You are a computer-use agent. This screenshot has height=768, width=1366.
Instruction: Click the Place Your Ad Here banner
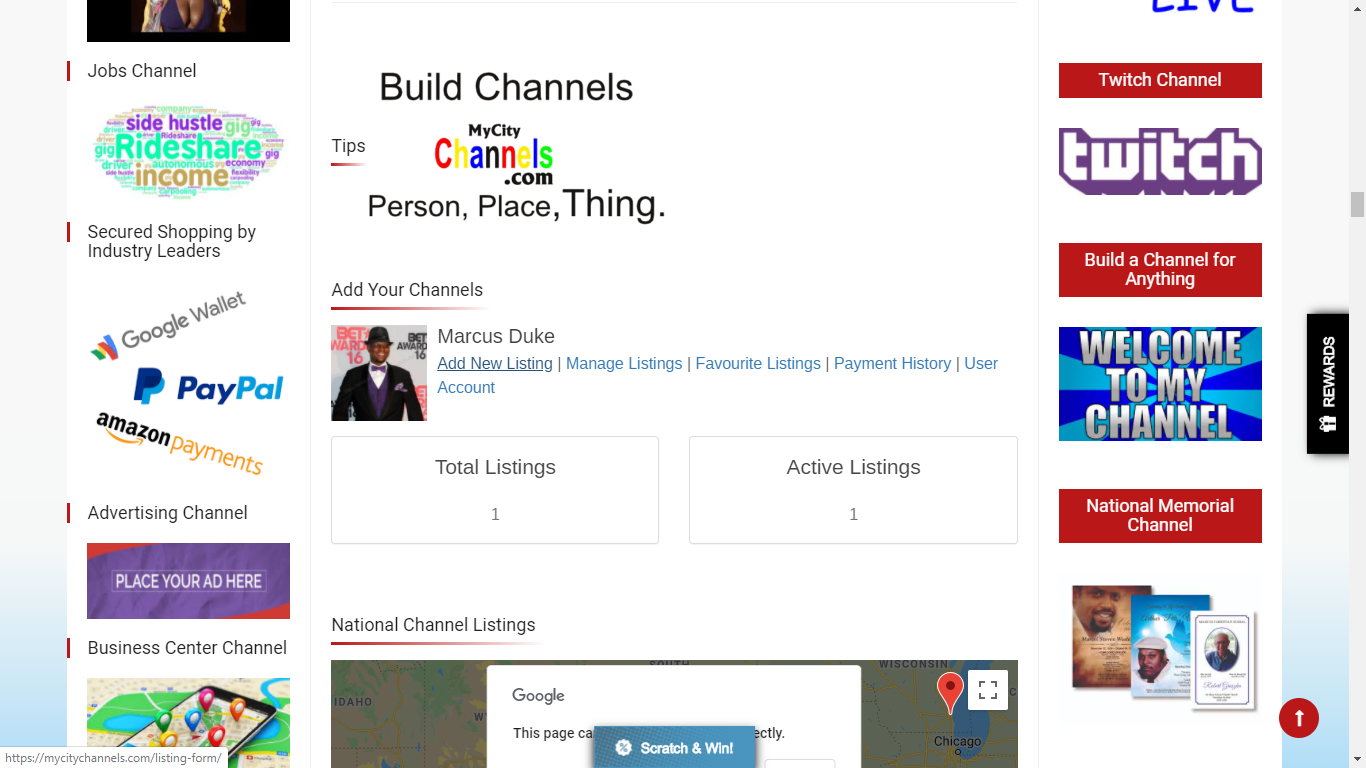(x=188, y=581)
